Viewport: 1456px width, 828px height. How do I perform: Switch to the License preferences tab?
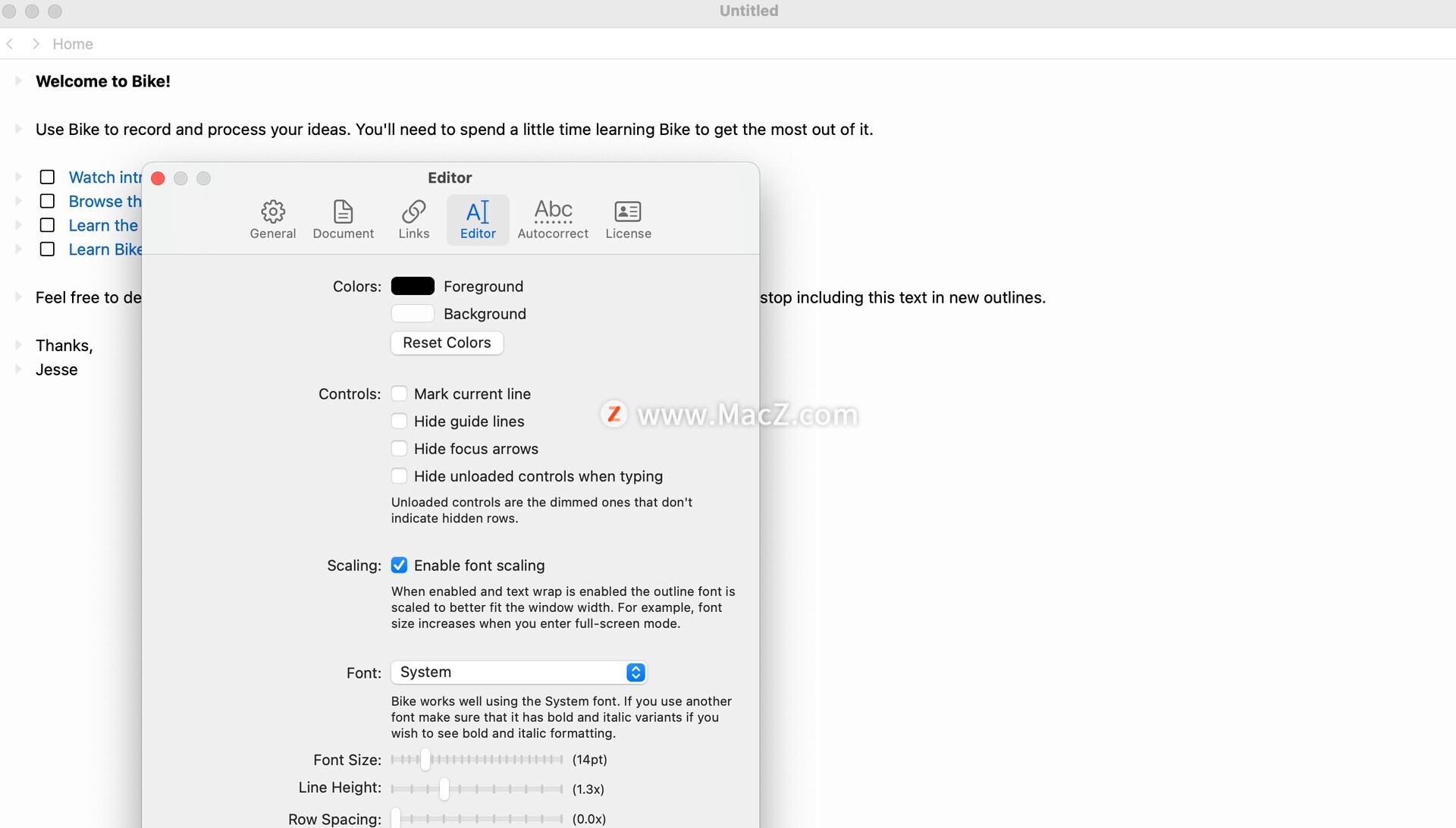click(628, 220)
